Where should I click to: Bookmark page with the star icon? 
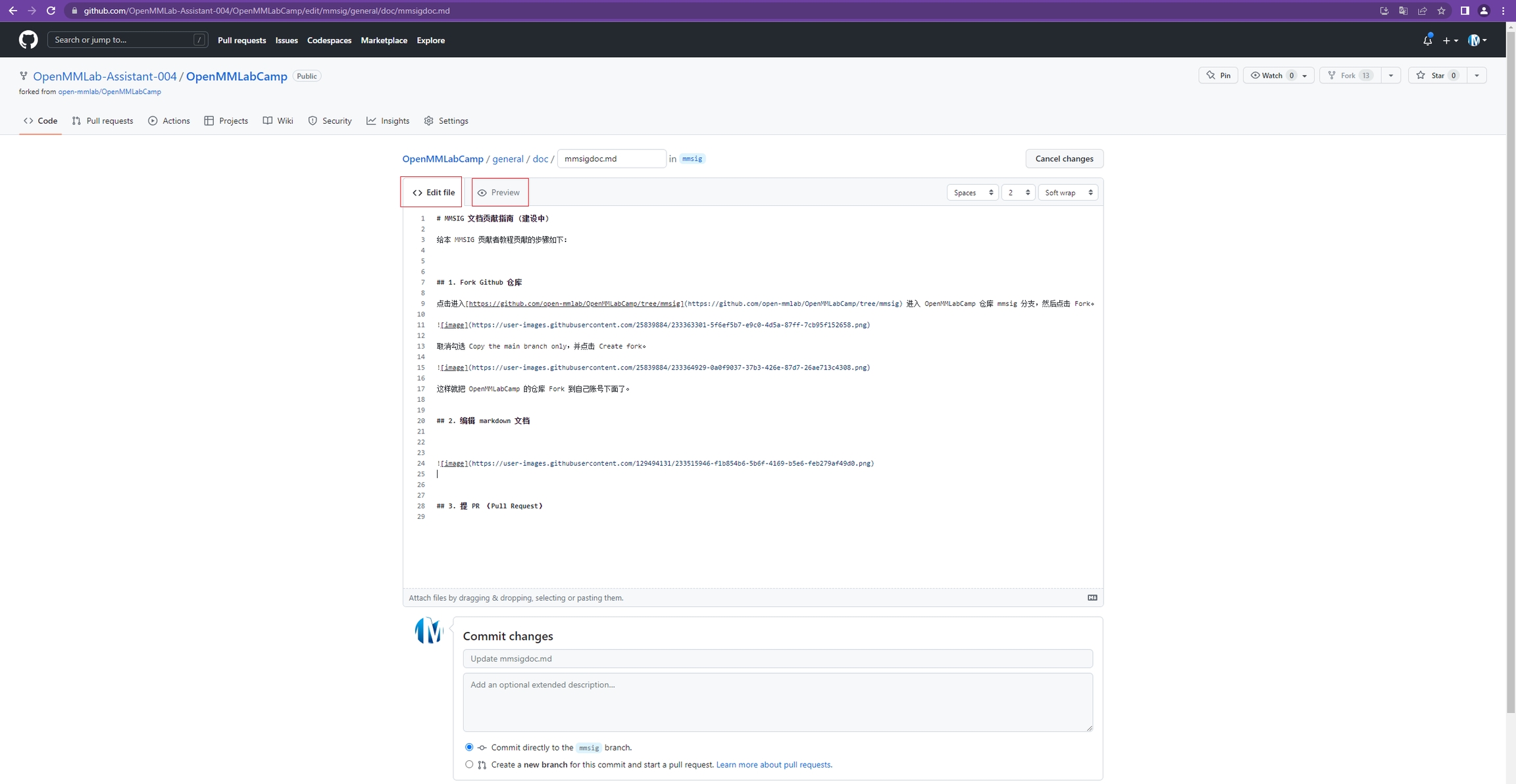(x=1441, y=11)
